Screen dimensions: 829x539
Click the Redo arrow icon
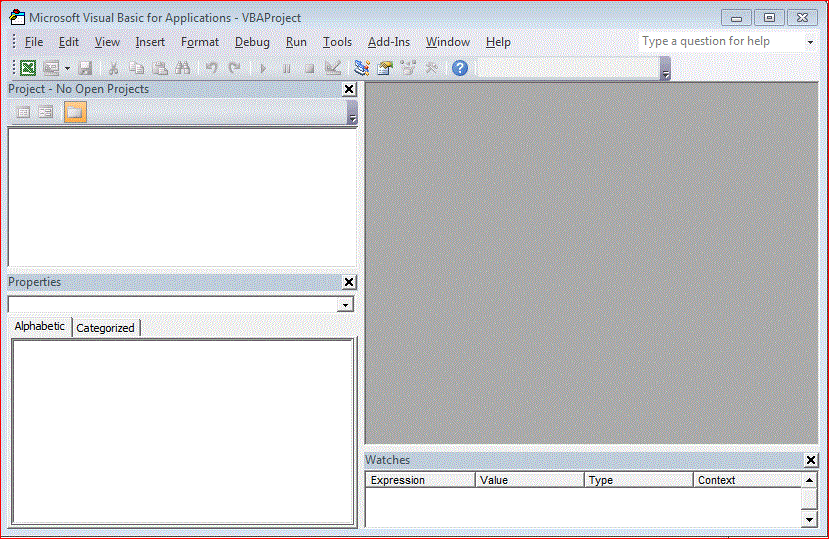point(234,68)
